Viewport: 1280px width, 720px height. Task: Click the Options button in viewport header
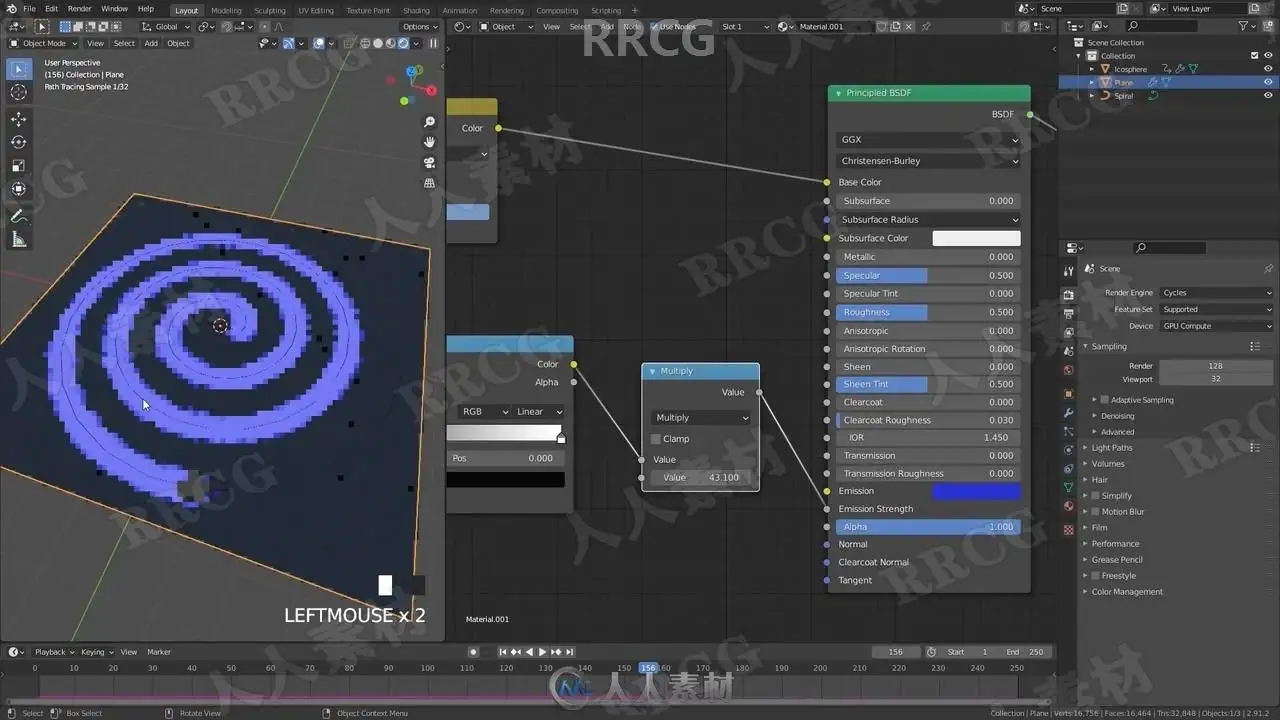418,27
